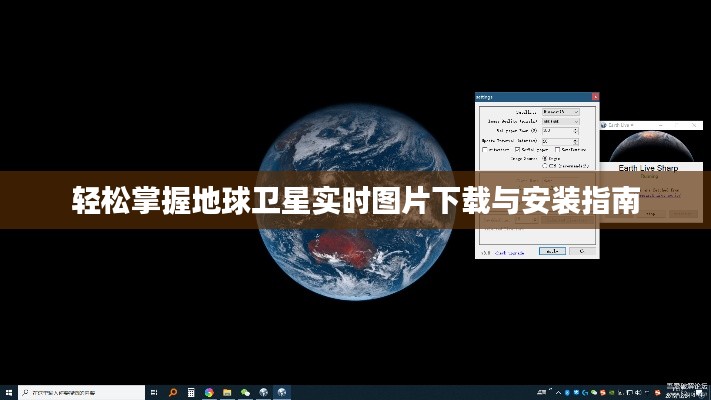Toggle the first checkbox in Settings dialog
The width and height of the screenshot is (711, 400).
[x=485, y=149]
